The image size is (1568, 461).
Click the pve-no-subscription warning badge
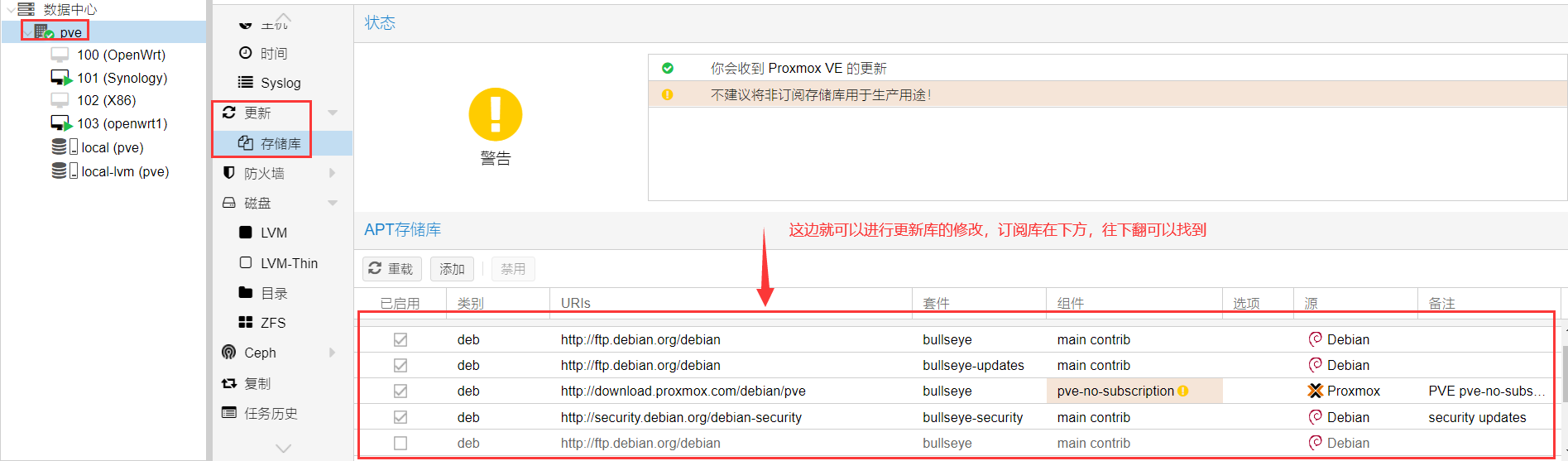point(1183,391)
